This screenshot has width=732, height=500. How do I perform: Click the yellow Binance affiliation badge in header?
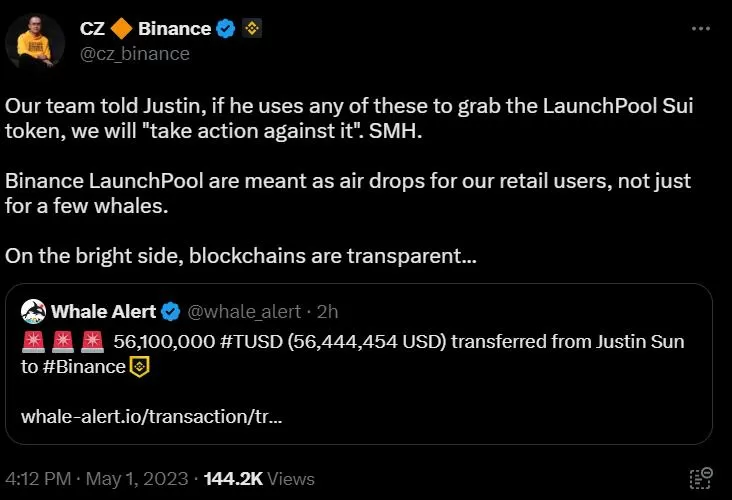point(252,29)
